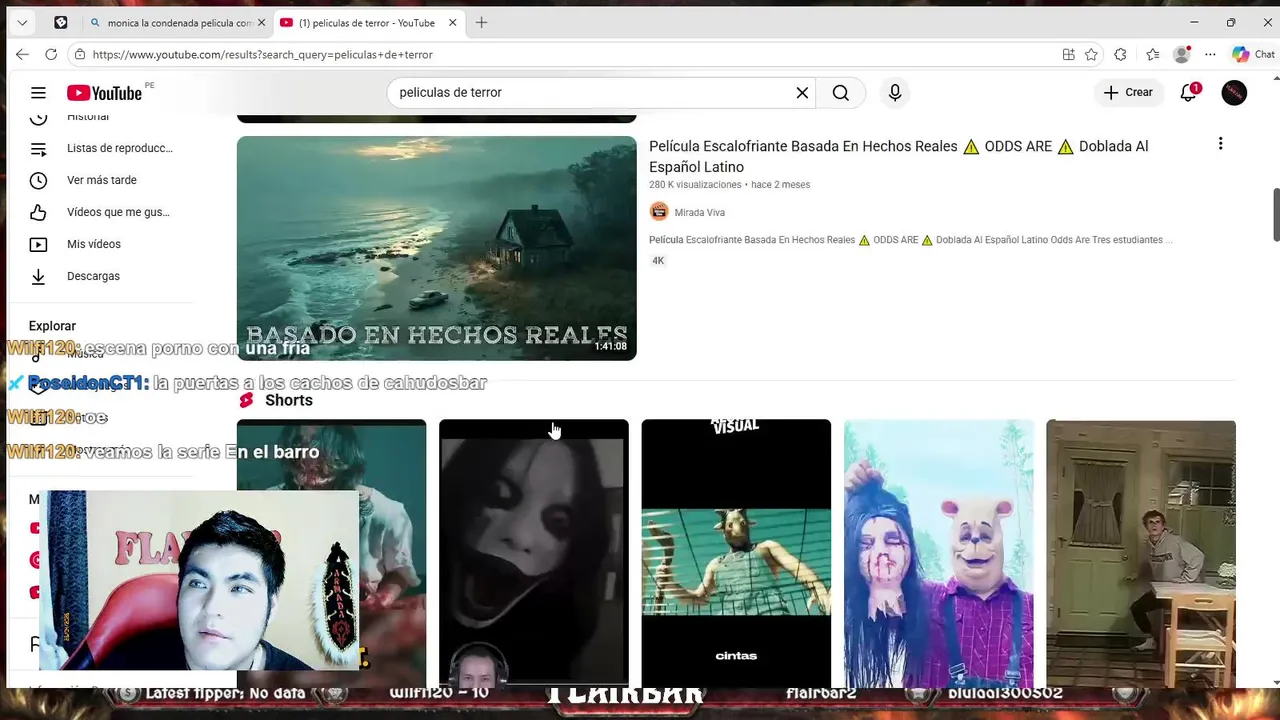Click the Mis vídeos play icon
Image resolution: width=1280 pixels, height=720 pixels.
point(38,245)
